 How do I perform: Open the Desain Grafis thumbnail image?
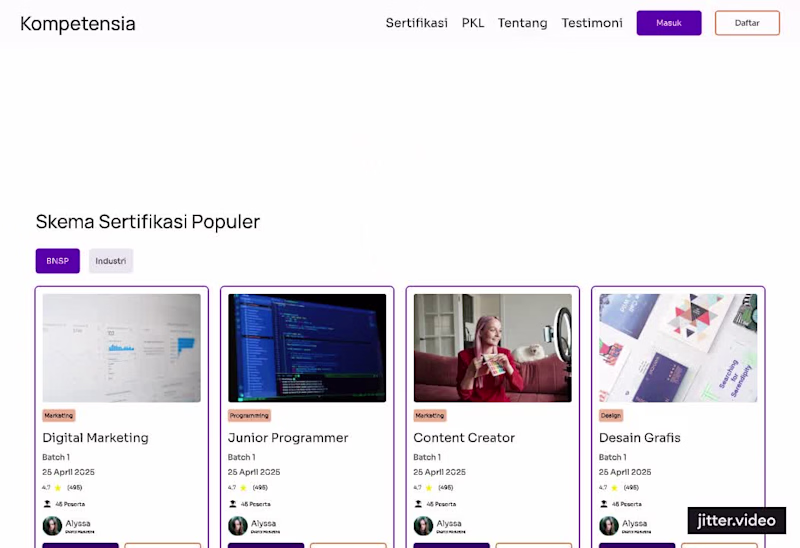point(678,348)
